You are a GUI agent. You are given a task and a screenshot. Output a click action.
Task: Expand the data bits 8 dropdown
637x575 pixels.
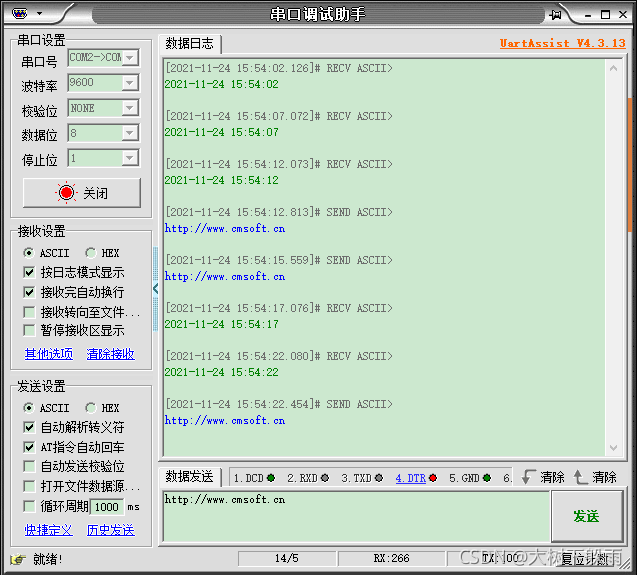[x=130, y=133]
